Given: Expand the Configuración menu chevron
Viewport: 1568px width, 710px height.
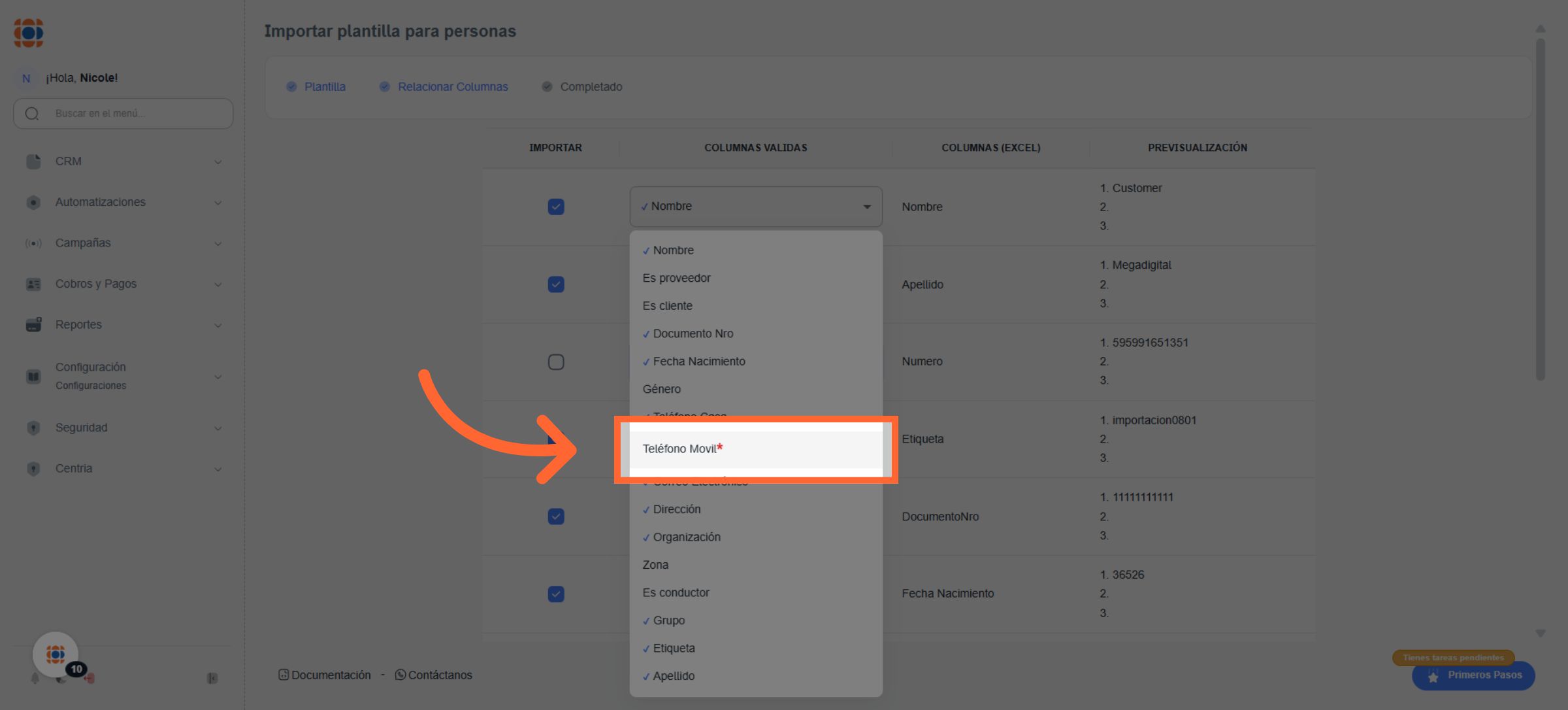Looking at the screenshot, I should click(x=218, y=377).
